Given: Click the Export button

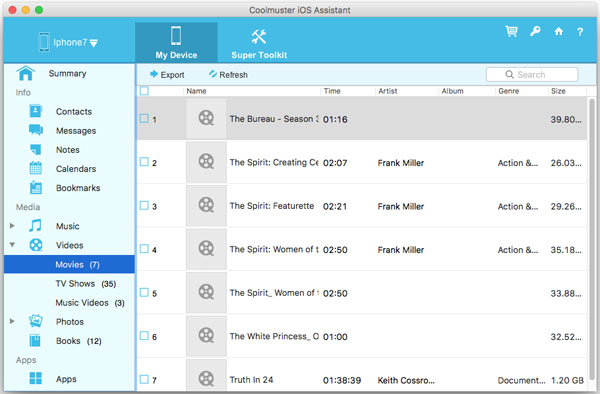Looking at the screenshot, I should tap(167, 75).
